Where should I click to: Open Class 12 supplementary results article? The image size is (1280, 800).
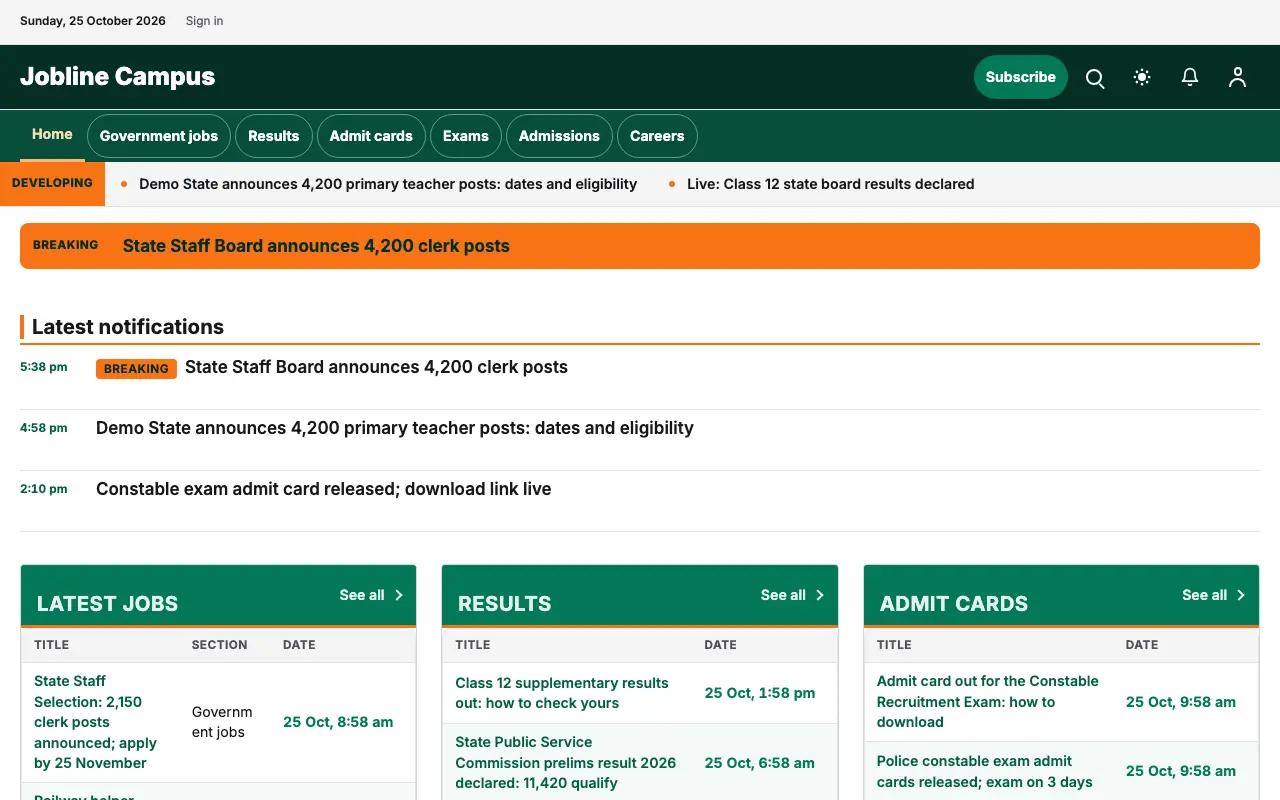click(562, 693)
